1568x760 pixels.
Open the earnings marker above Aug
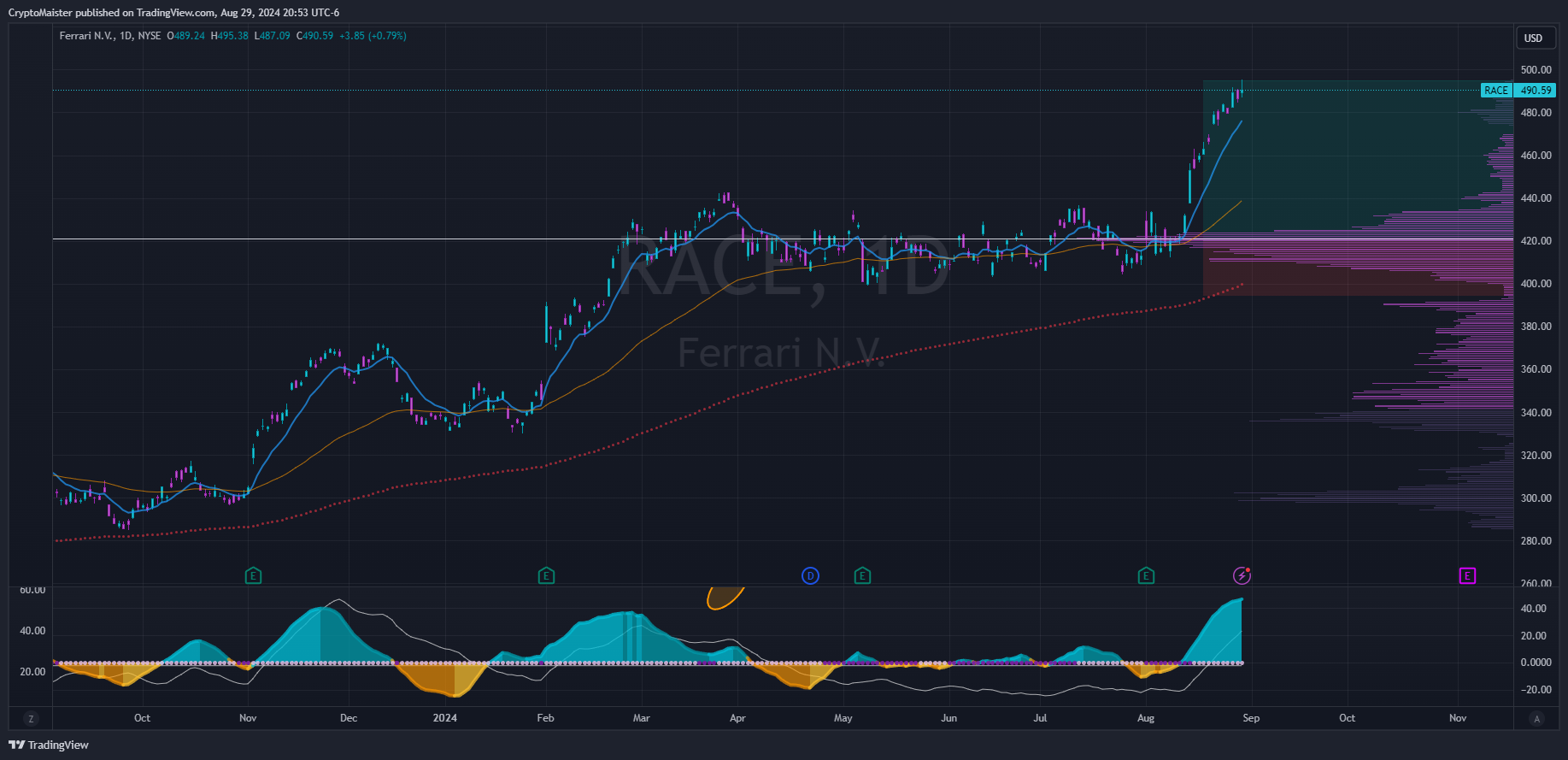tap(1146, 576)
